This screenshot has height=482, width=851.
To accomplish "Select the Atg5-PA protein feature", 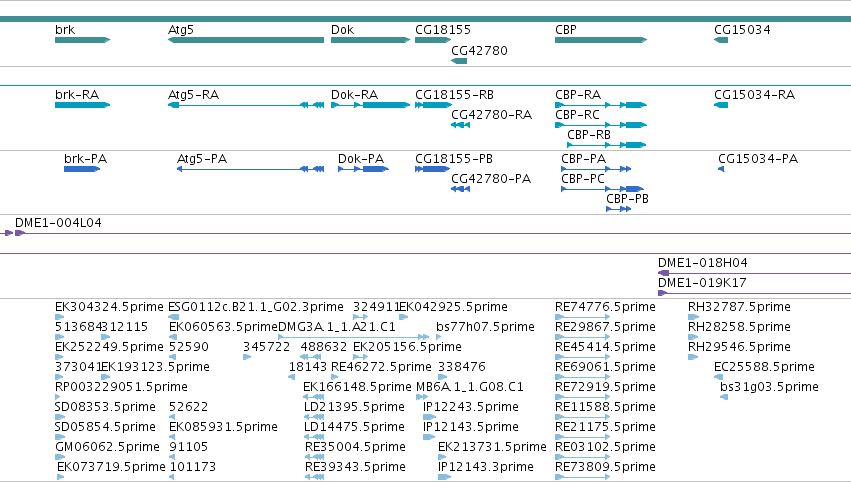I will [x=251, y=169].
